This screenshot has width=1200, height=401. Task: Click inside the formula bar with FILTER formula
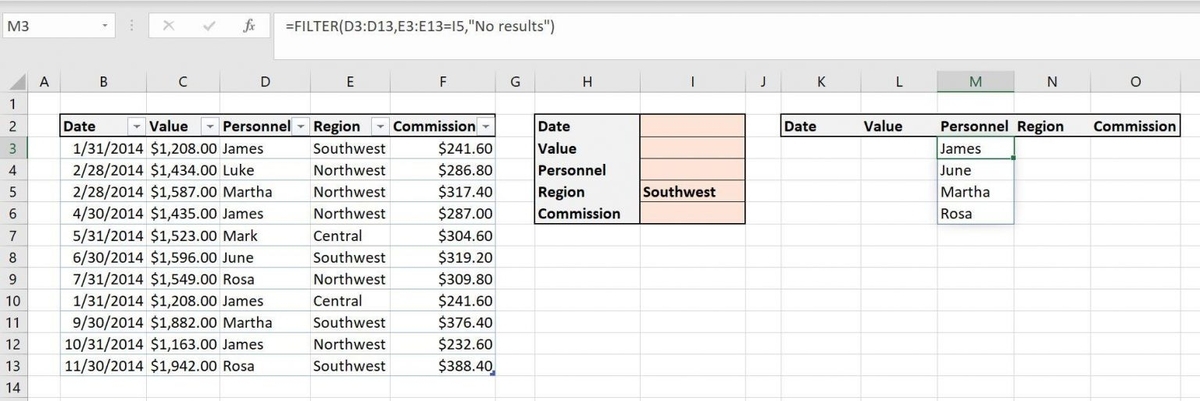click(x=700, y=27)
